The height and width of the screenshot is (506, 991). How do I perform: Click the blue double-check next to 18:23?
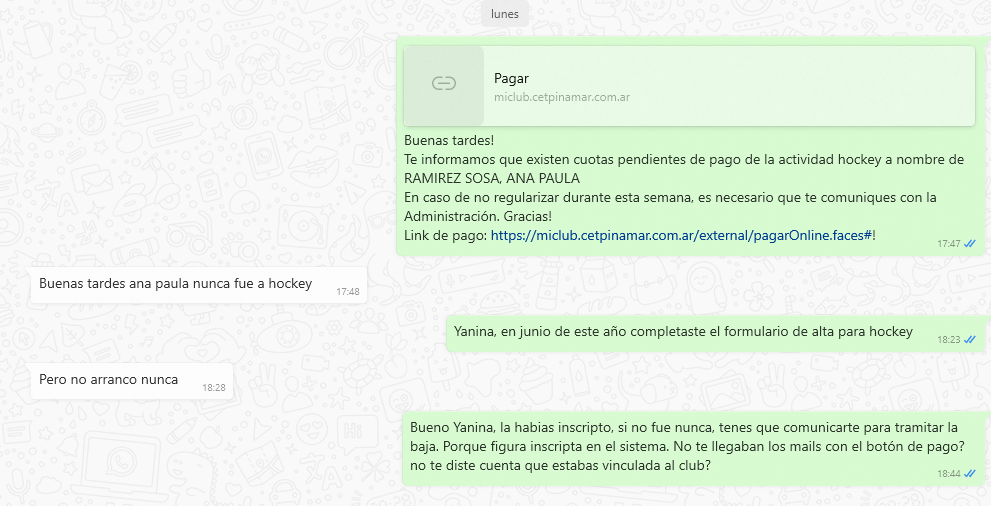coord(970,339)
